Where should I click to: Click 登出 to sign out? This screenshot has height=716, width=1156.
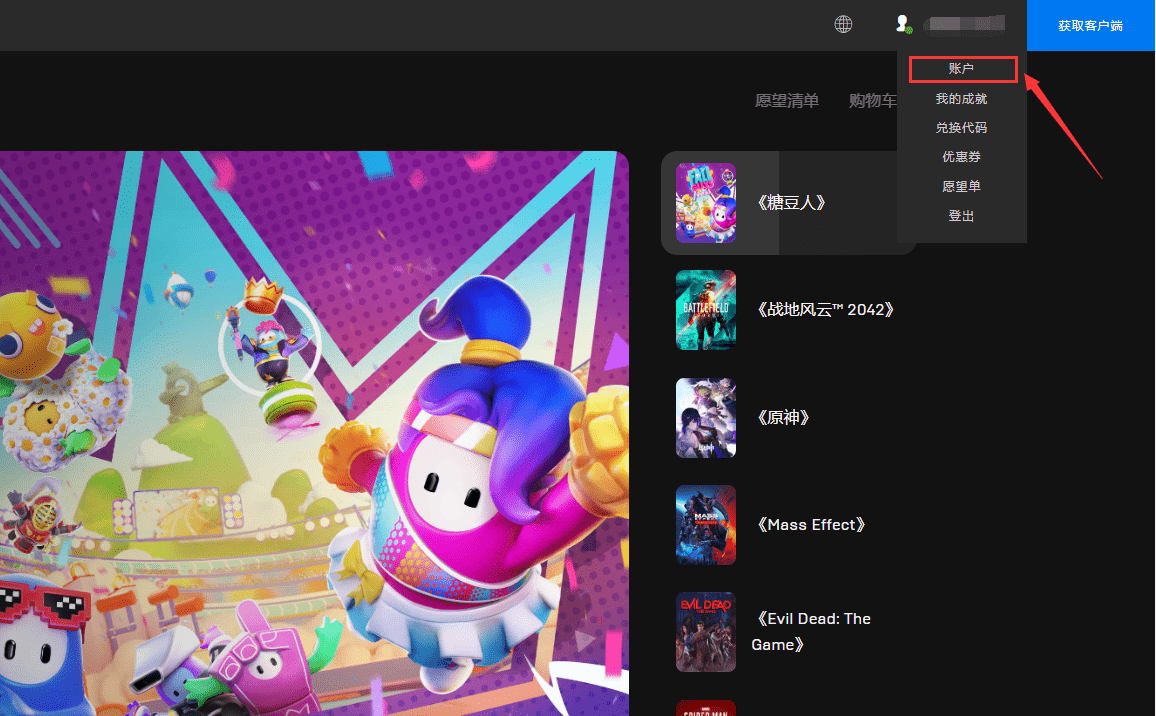(961, 216)
